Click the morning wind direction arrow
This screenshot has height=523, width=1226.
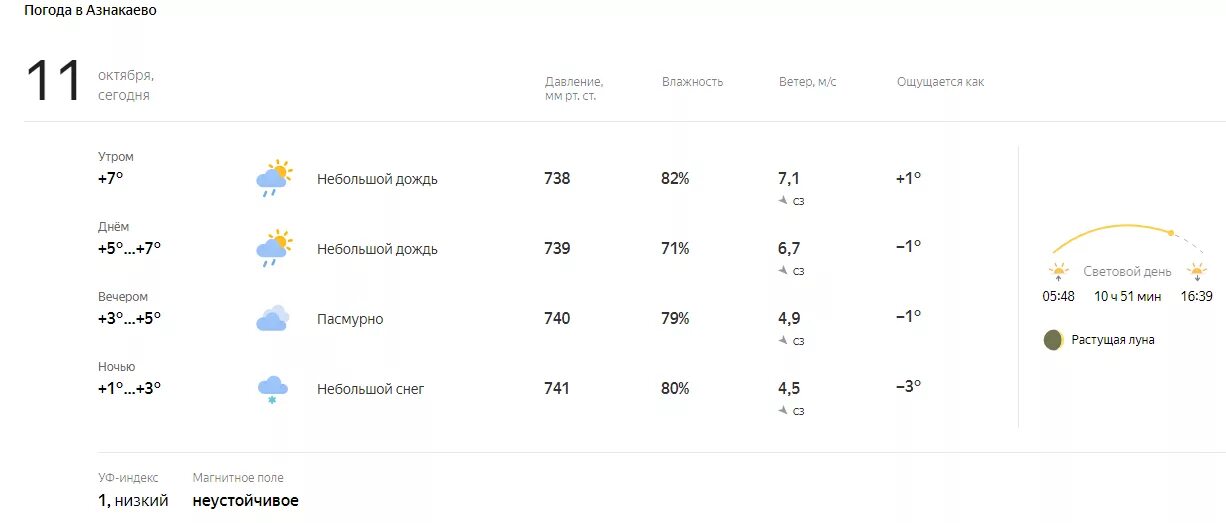click(x=783, y=200)
